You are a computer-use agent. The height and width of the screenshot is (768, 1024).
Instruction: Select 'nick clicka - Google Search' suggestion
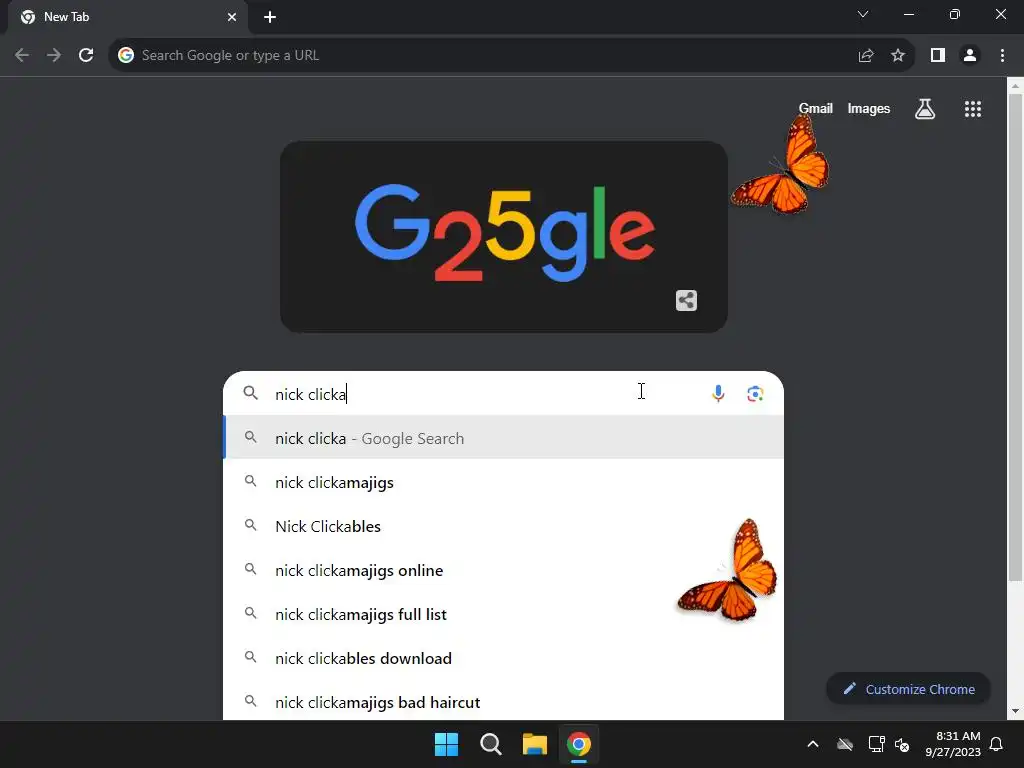pyautogui.click(x=503, y=438)
